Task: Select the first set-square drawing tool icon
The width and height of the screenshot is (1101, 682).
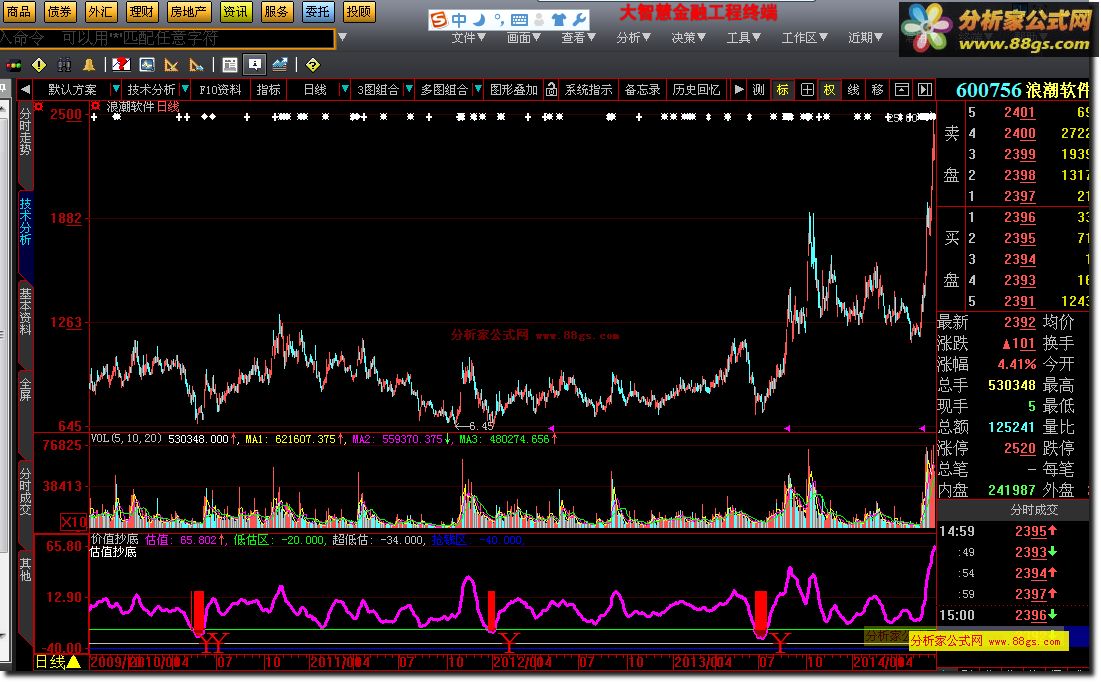Action: 171,65
